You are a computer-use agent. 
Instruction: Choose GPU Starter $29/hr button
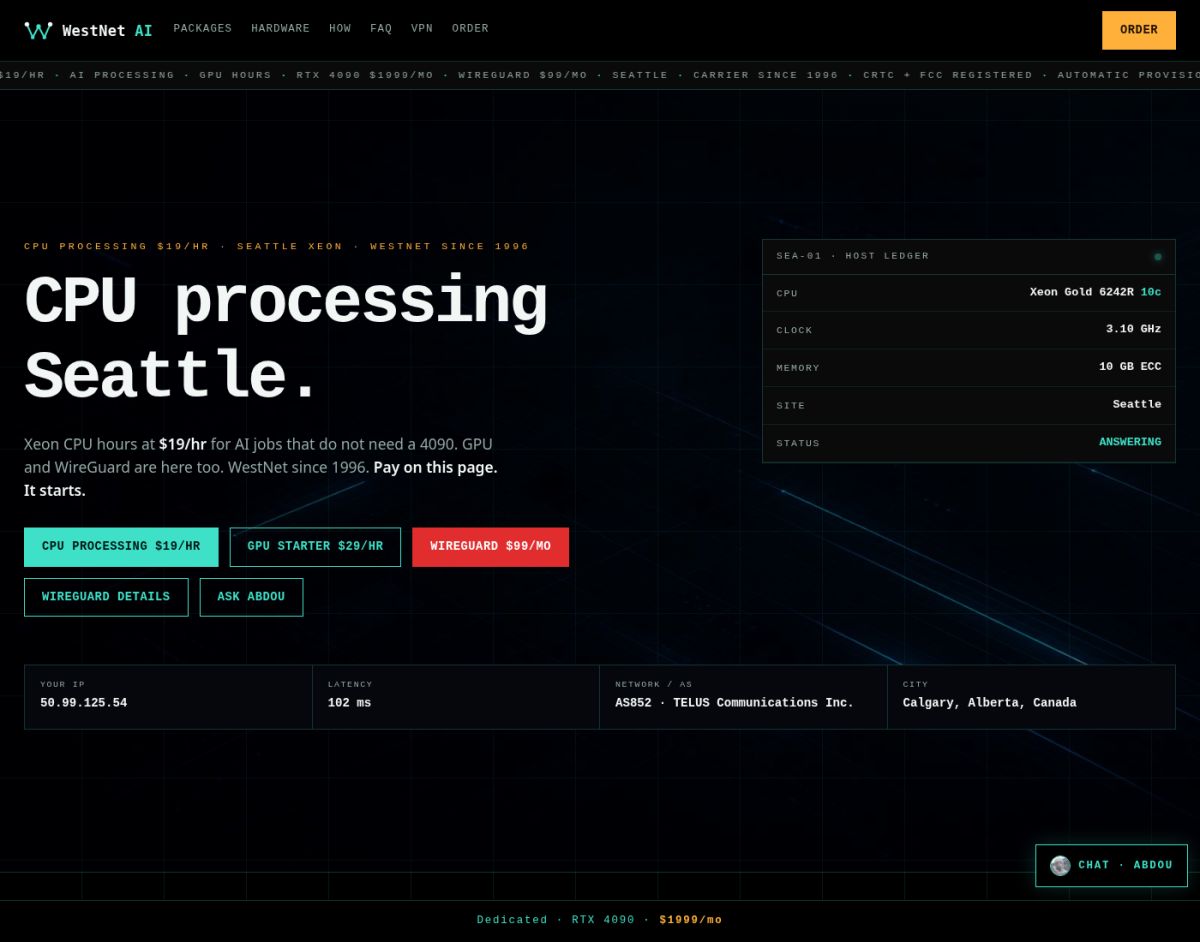click(315, 547)
